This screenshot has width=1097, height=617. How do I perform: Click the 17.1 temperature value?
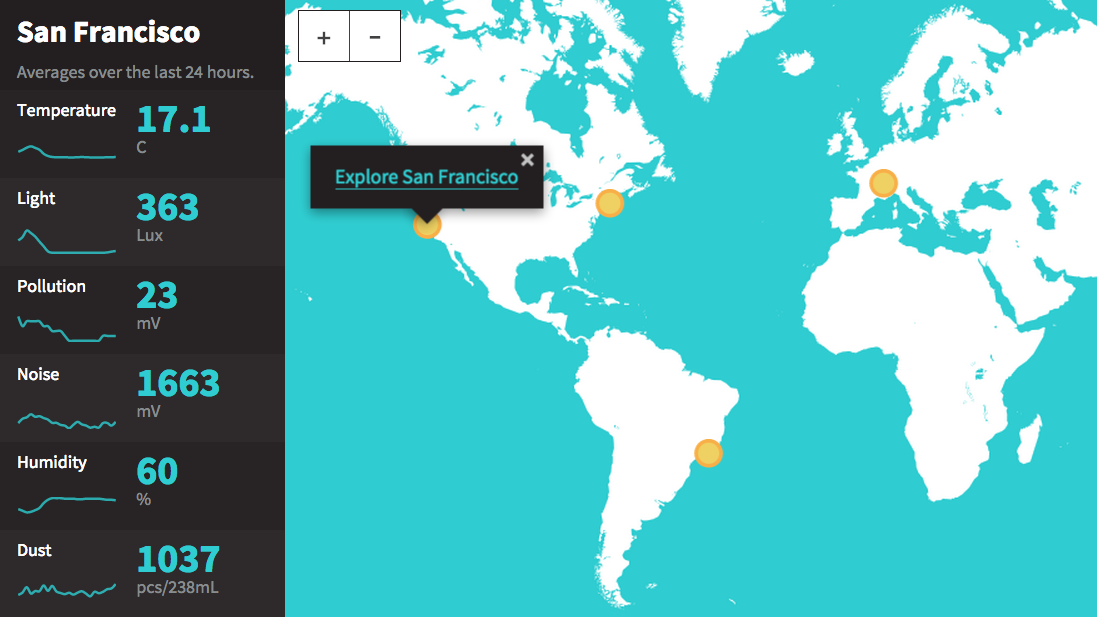coord(173,120)
